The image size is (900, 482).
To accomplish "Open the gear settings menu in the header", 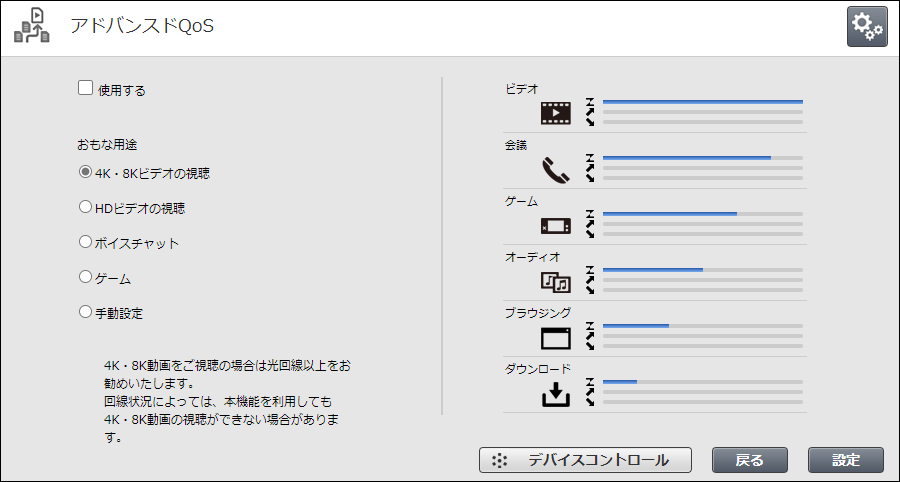I will coord(867,26).
